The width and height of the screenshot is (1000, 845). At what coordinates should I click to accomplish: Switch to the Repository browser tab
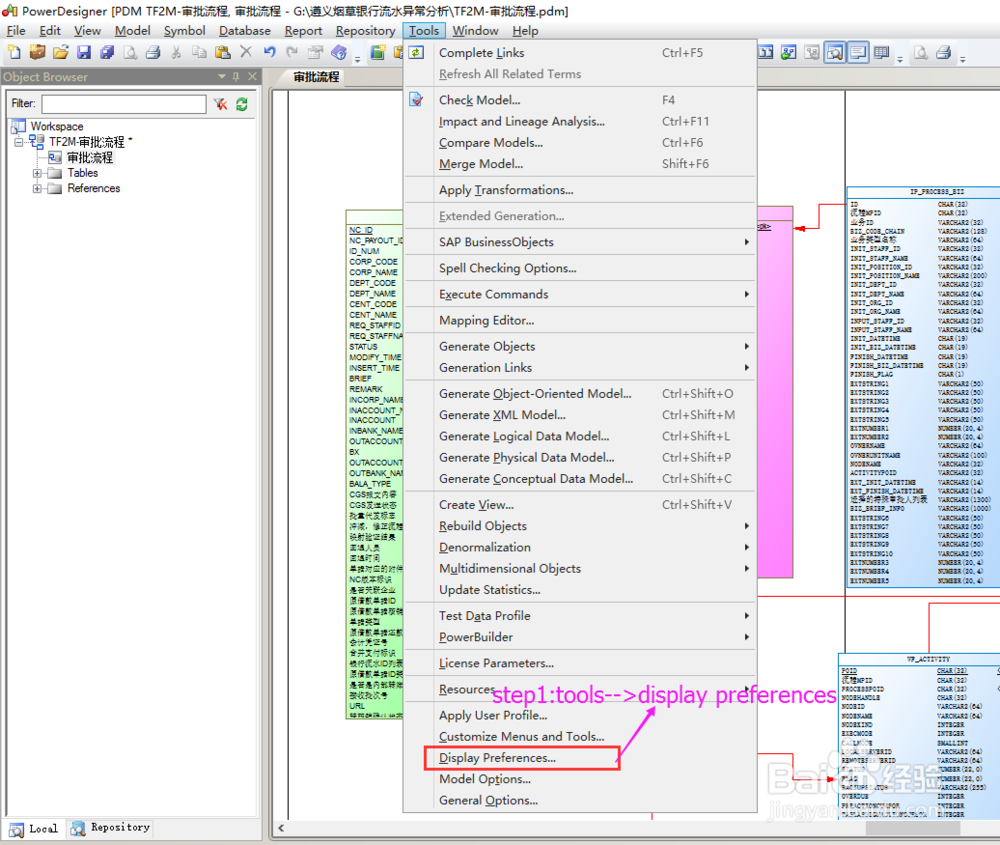[x=111, y=828]
